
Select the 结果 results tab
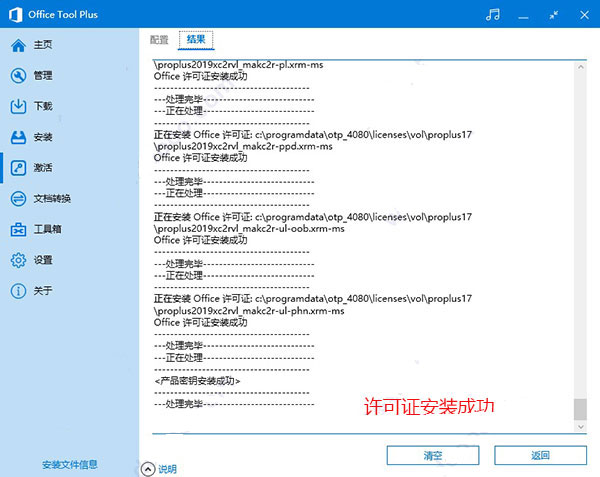(196, 39)
